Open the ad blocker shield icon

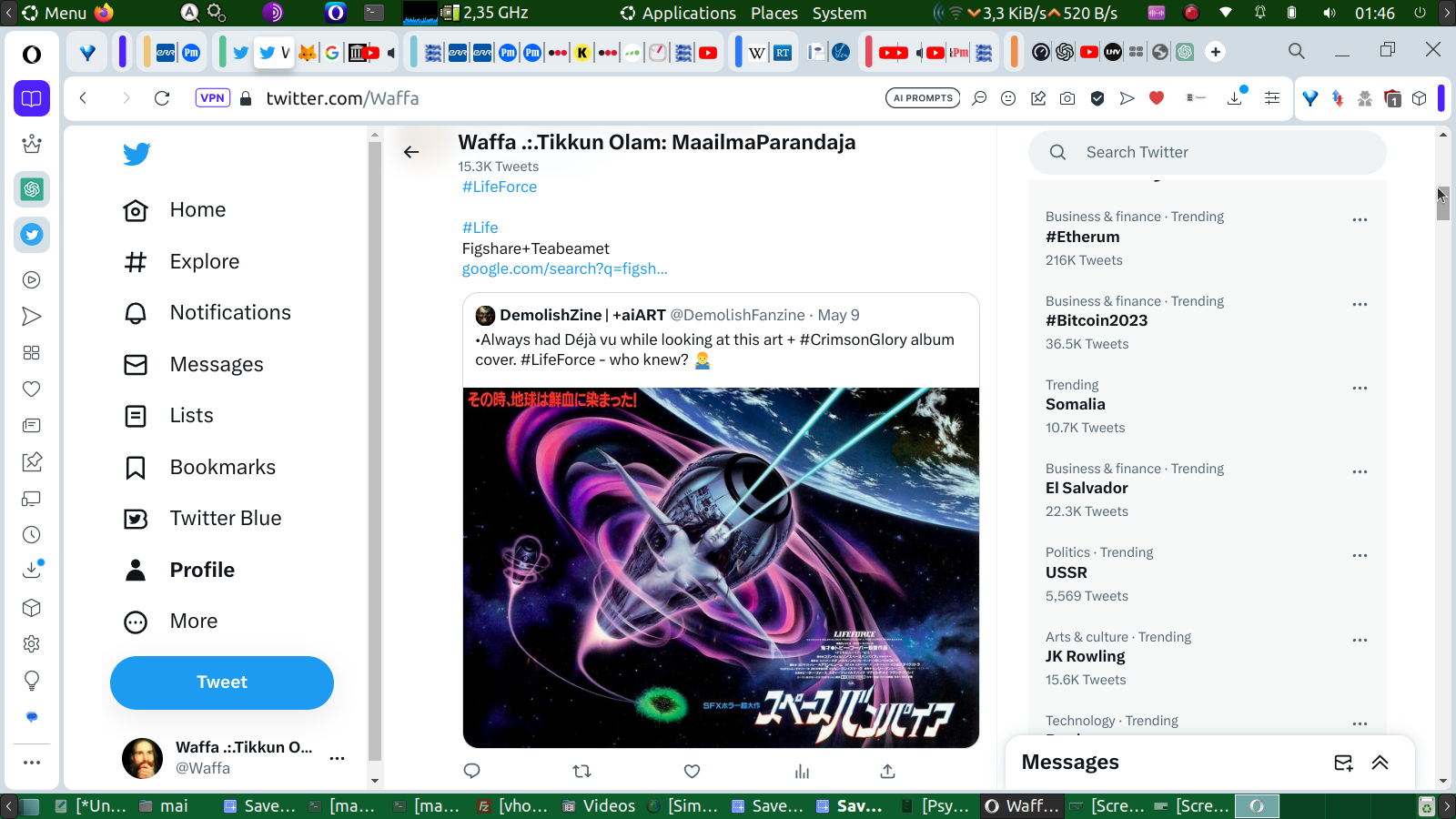(x=1097, y=98)
